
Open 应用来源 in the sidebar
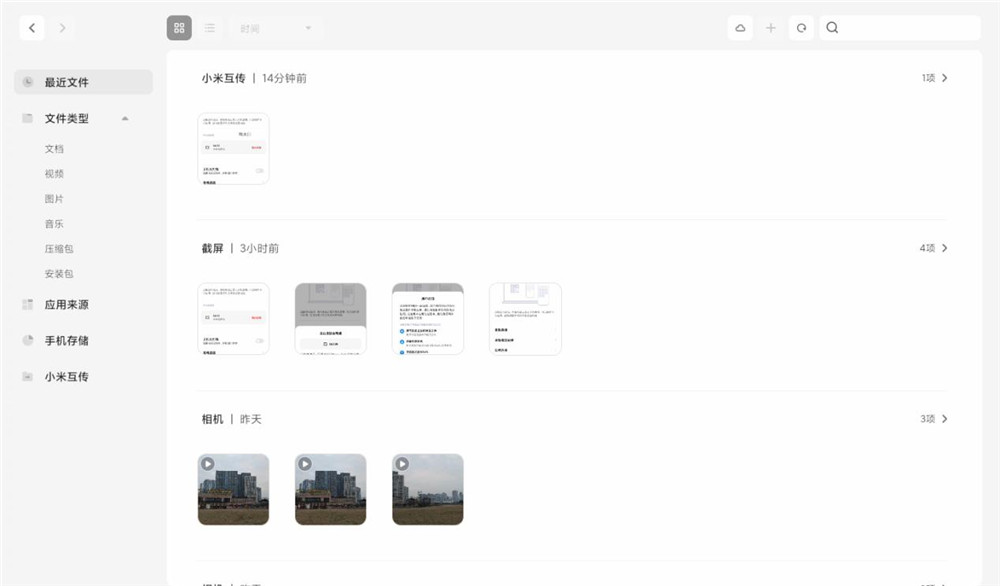tap(68, 304)
